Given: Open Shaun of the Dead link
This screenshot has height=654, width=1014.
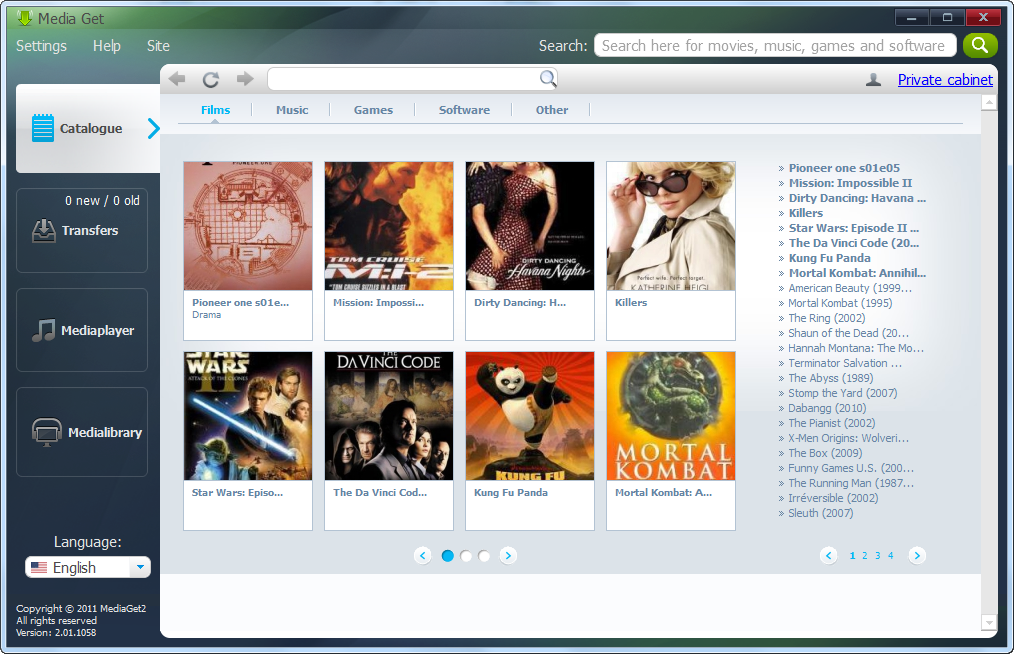Looking at the screenshot, I should [x=848, y=333].
